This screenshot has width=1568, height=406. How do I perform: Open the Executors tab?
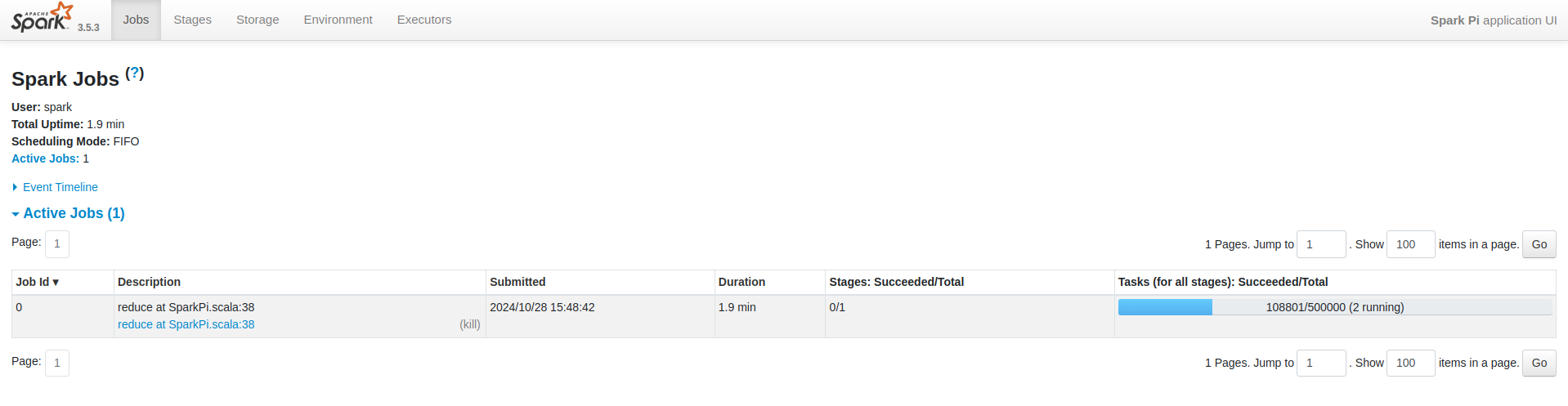(x=423, y=20)
